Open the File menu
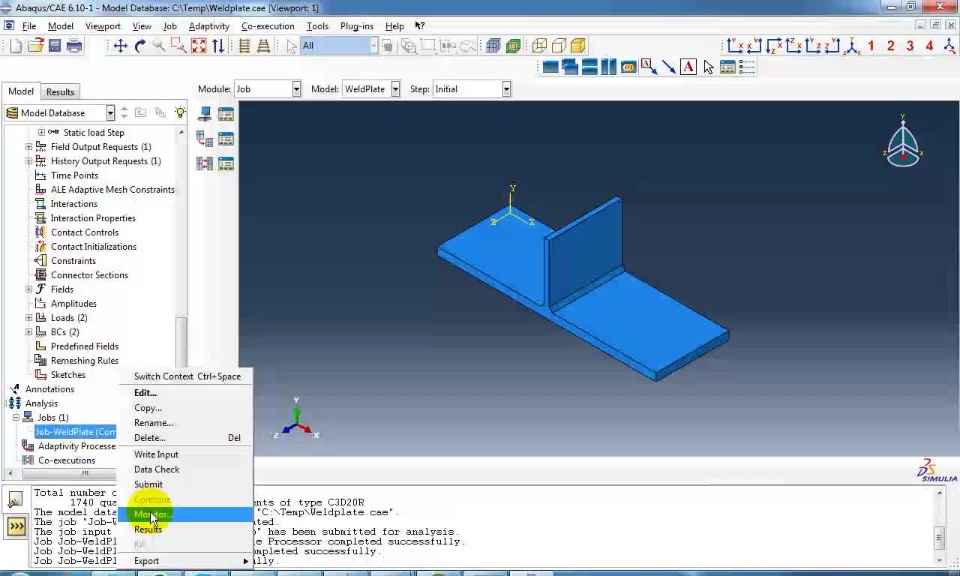This screenshot has height=576, width=960. click(x=29, y=26)
